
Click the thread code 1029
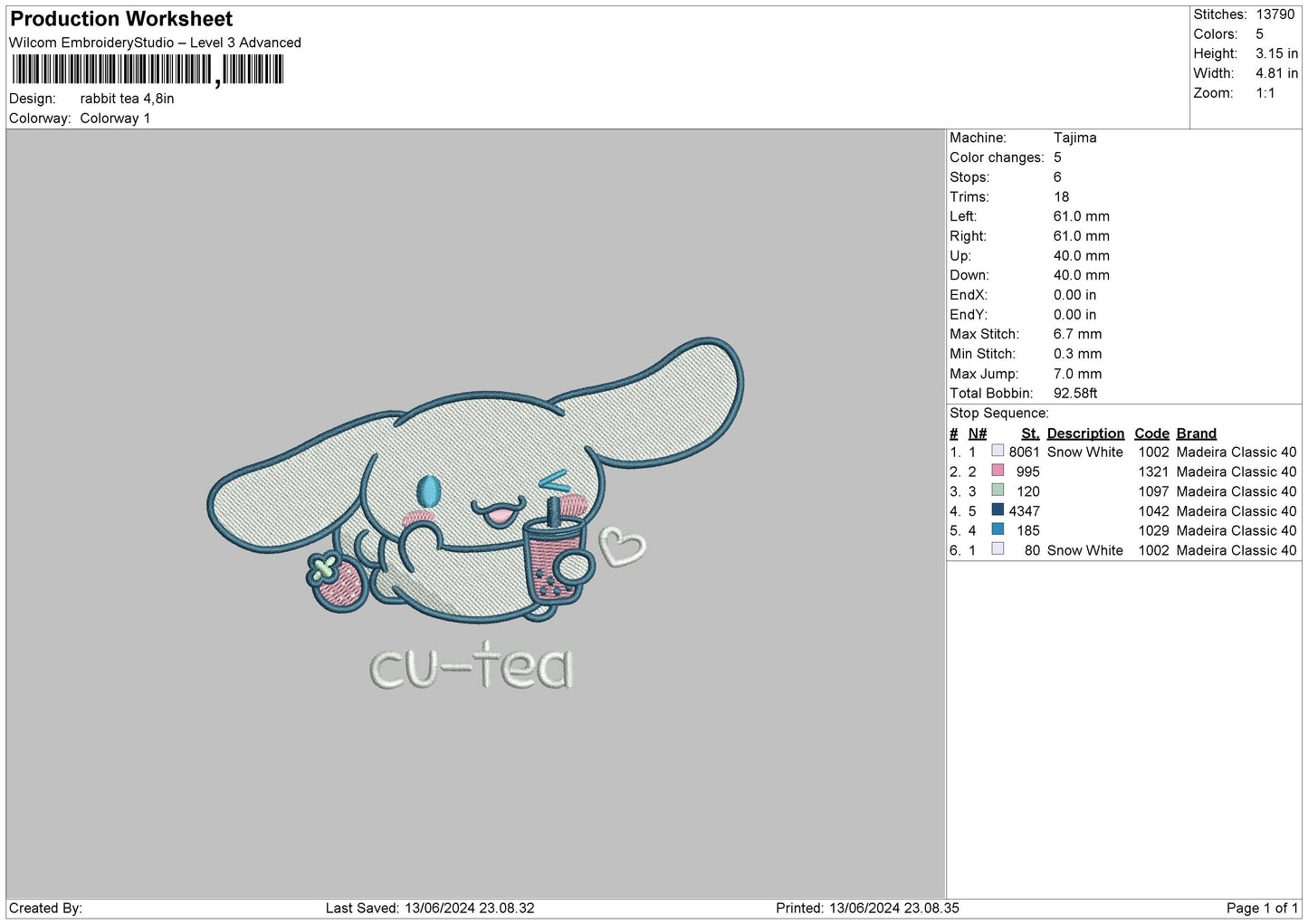point(1153,530)
